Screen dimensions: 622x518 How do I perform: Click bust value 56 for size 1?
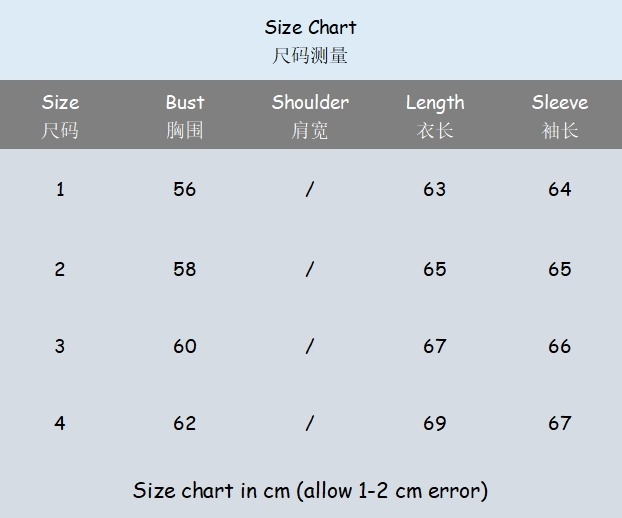(185, 189)
